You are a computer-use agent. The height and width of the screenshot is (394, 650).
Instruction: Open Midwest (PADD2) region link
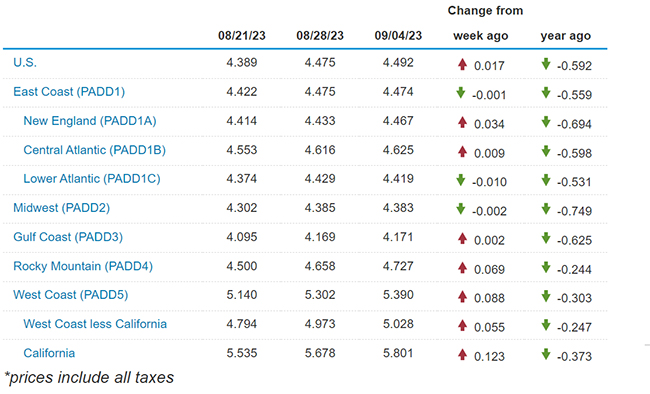pos(61,208)
